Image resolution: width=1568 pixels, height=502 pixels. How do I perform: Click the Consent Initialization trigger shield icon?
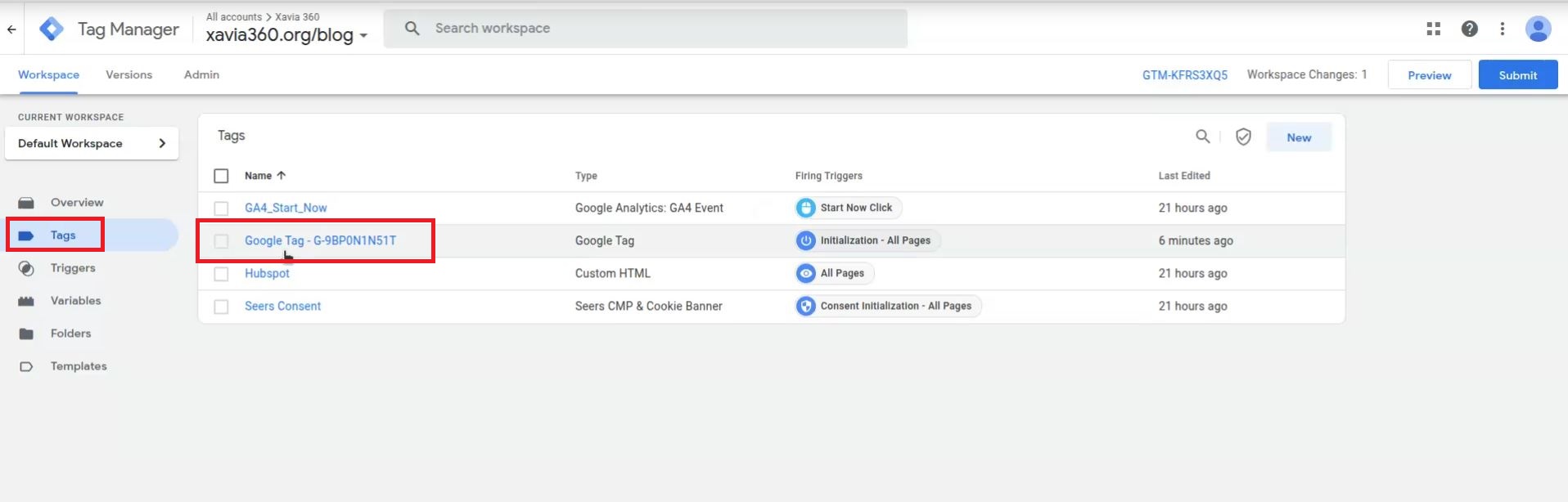coord(806,306)
